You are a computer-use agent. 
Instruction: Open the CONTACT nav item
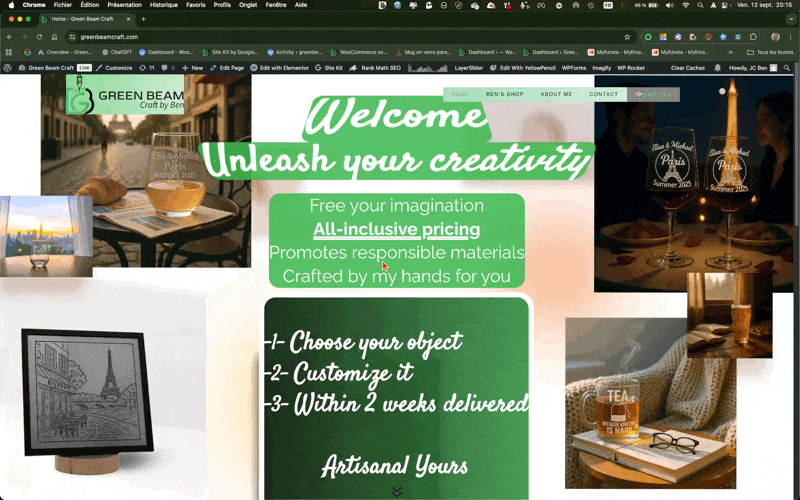[603, 94]
